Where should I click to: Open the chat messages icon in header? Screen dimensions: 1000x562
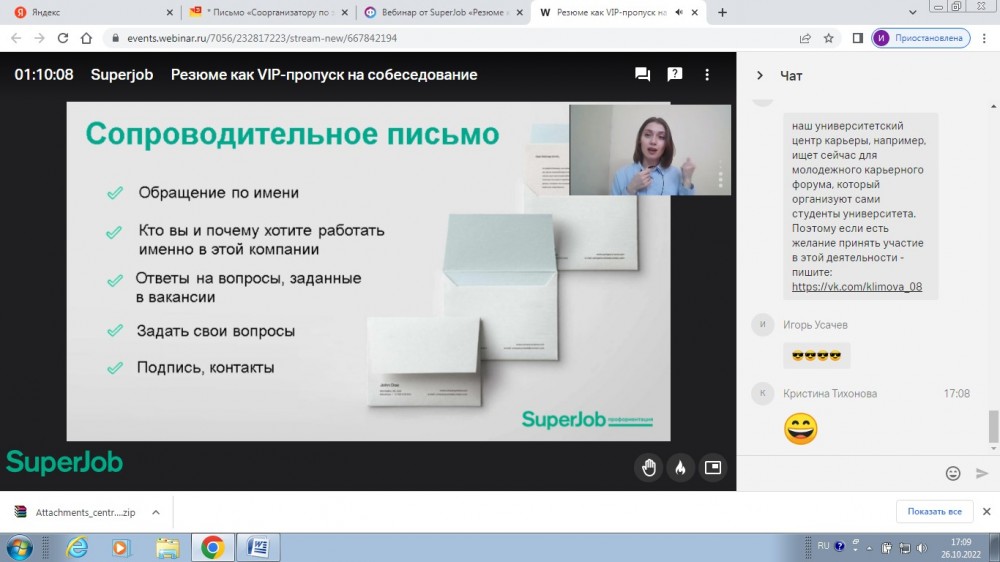(x=642, y=75)
